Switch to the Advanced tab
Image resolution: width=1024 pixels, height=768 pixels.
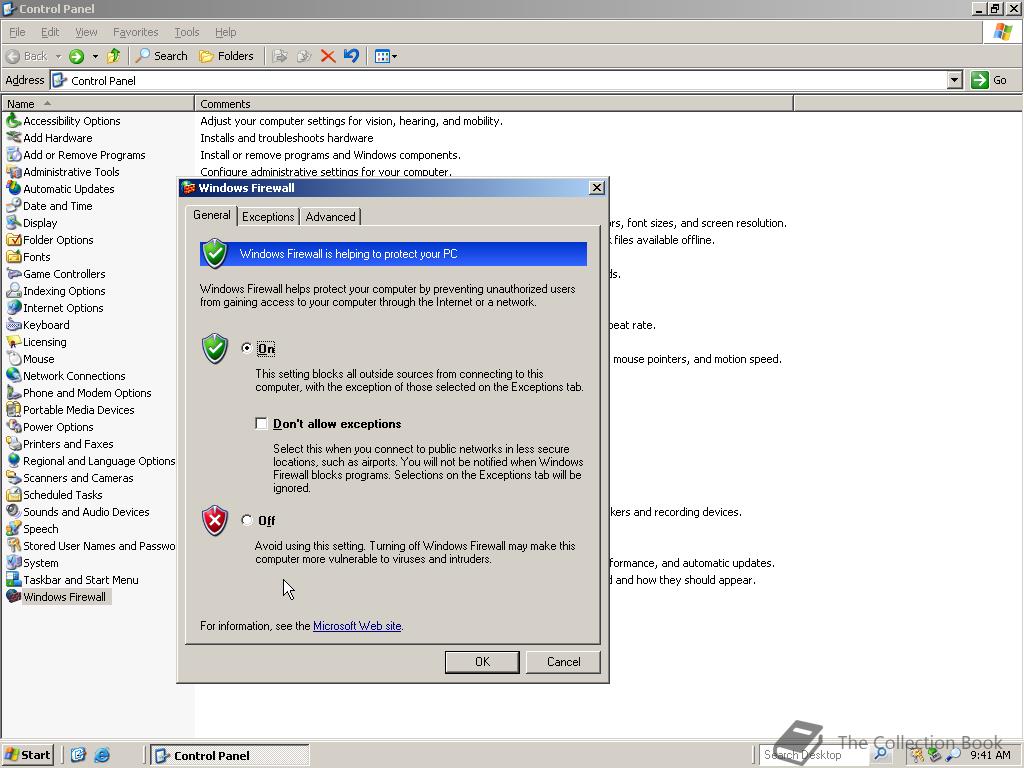coord(330,217)
